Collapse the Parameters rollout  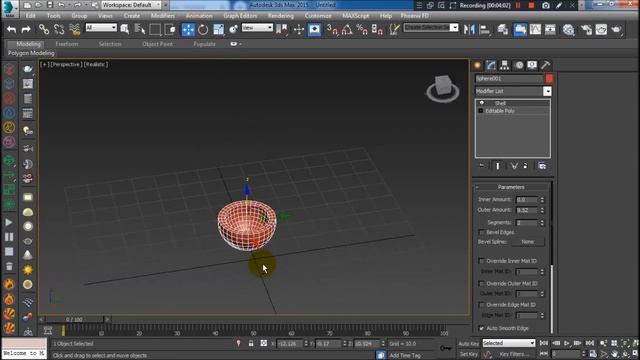coord(511,187)
